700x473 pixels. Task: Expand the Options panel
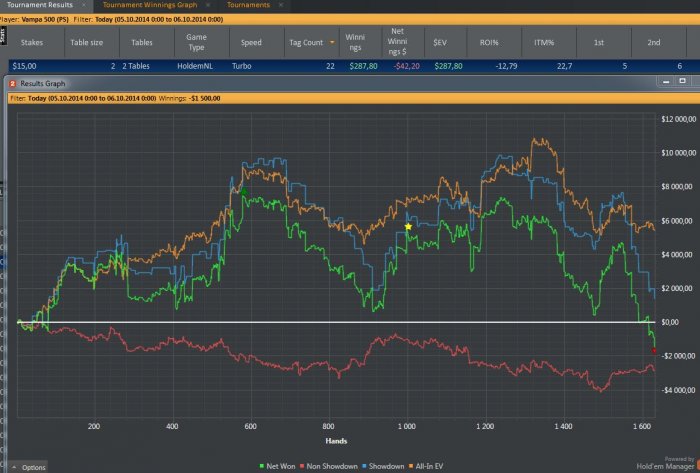tap(28, 467)
